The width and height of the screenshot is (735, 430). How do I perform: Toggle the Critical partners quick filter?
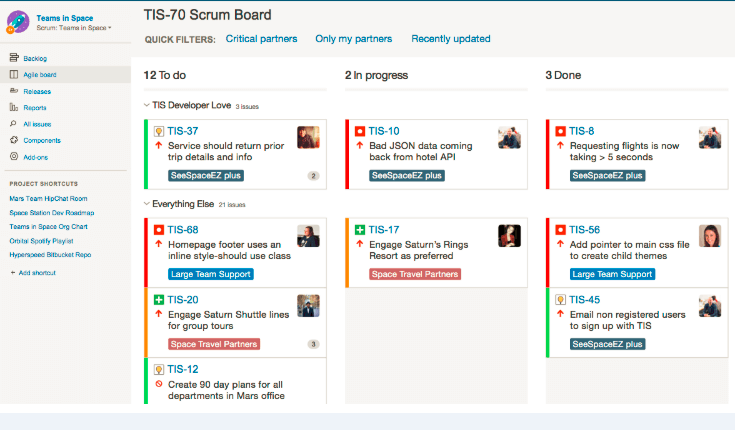[261, 39]
